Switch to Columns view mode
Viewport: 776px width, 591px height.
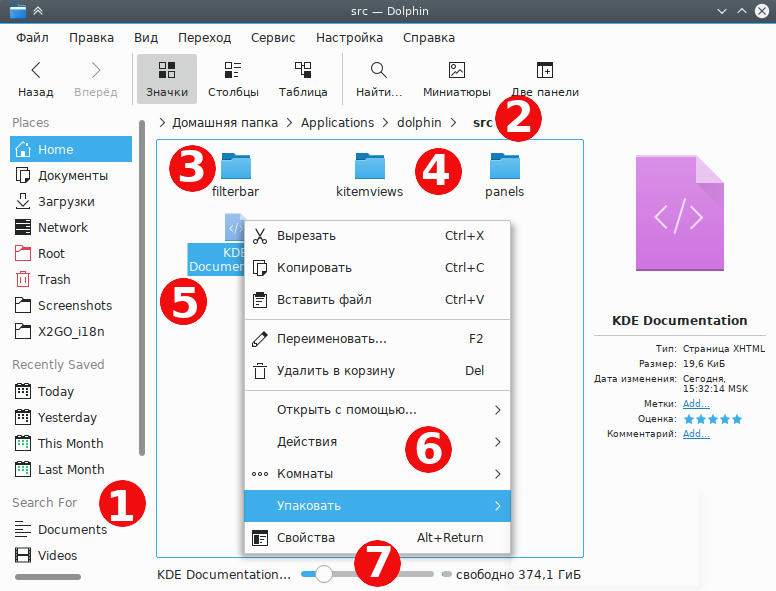click(232, 79)
